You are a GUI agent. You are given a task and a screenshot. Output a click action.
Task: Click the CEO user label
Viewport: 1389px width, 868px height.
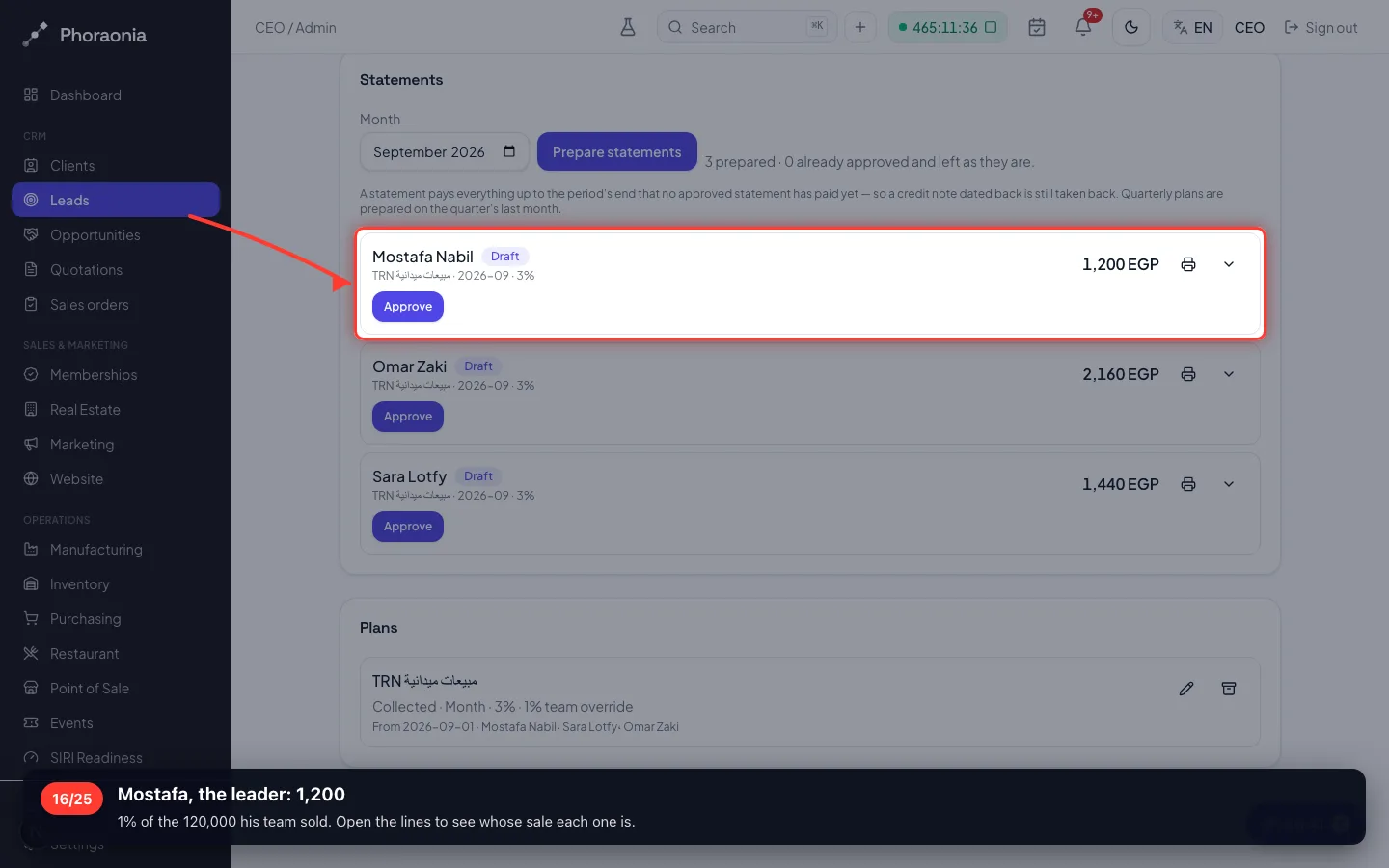1249,27
